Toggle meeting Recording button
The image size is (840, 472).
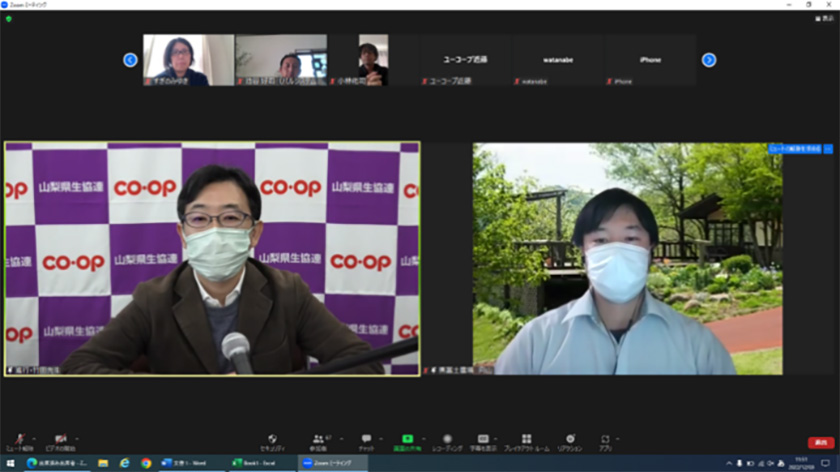(x=447, y=442)
